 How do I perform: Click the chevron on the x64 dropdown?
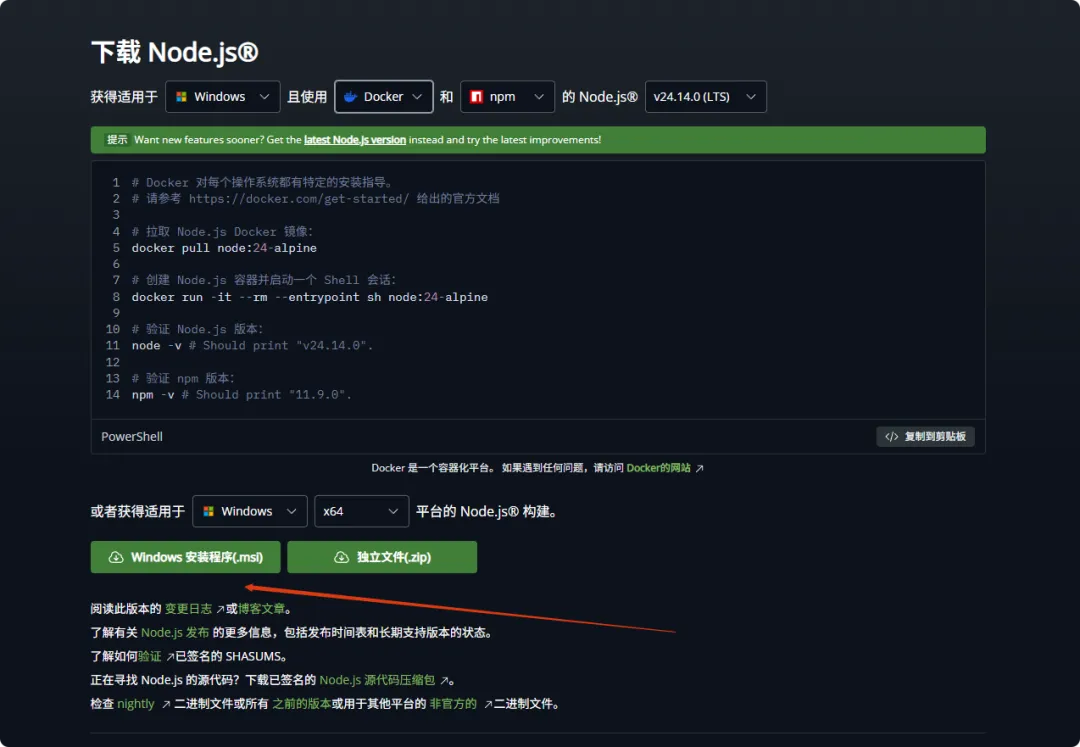(393, 511)
